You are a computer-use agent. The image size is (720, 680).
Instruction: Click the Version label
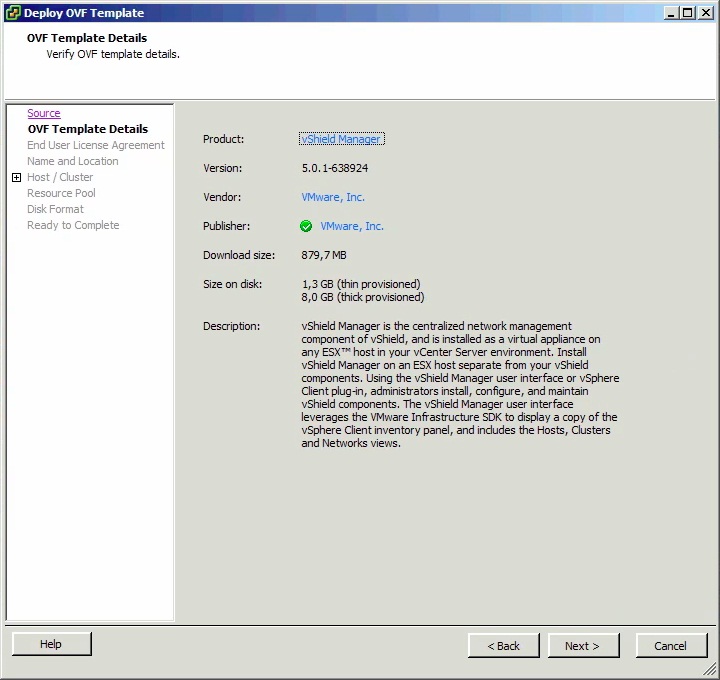point(223,168)
